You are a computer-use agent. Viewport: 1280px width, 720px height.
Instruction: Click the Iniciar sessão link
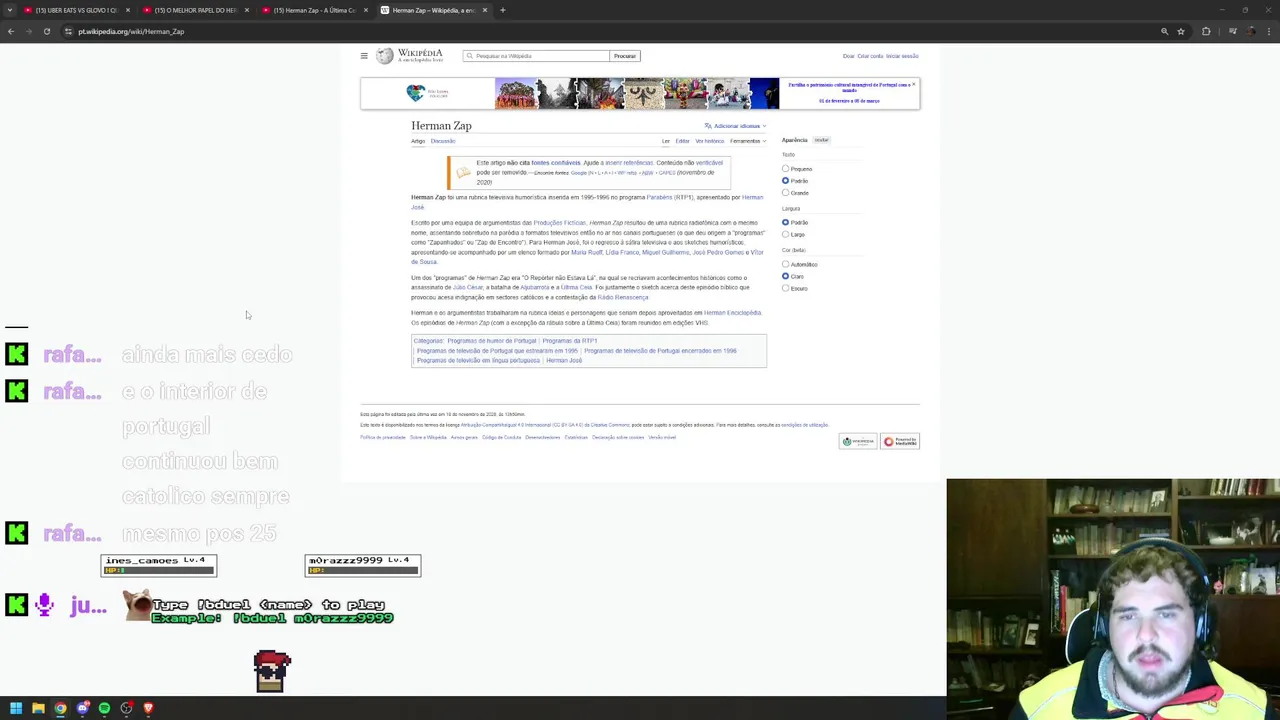902,56
